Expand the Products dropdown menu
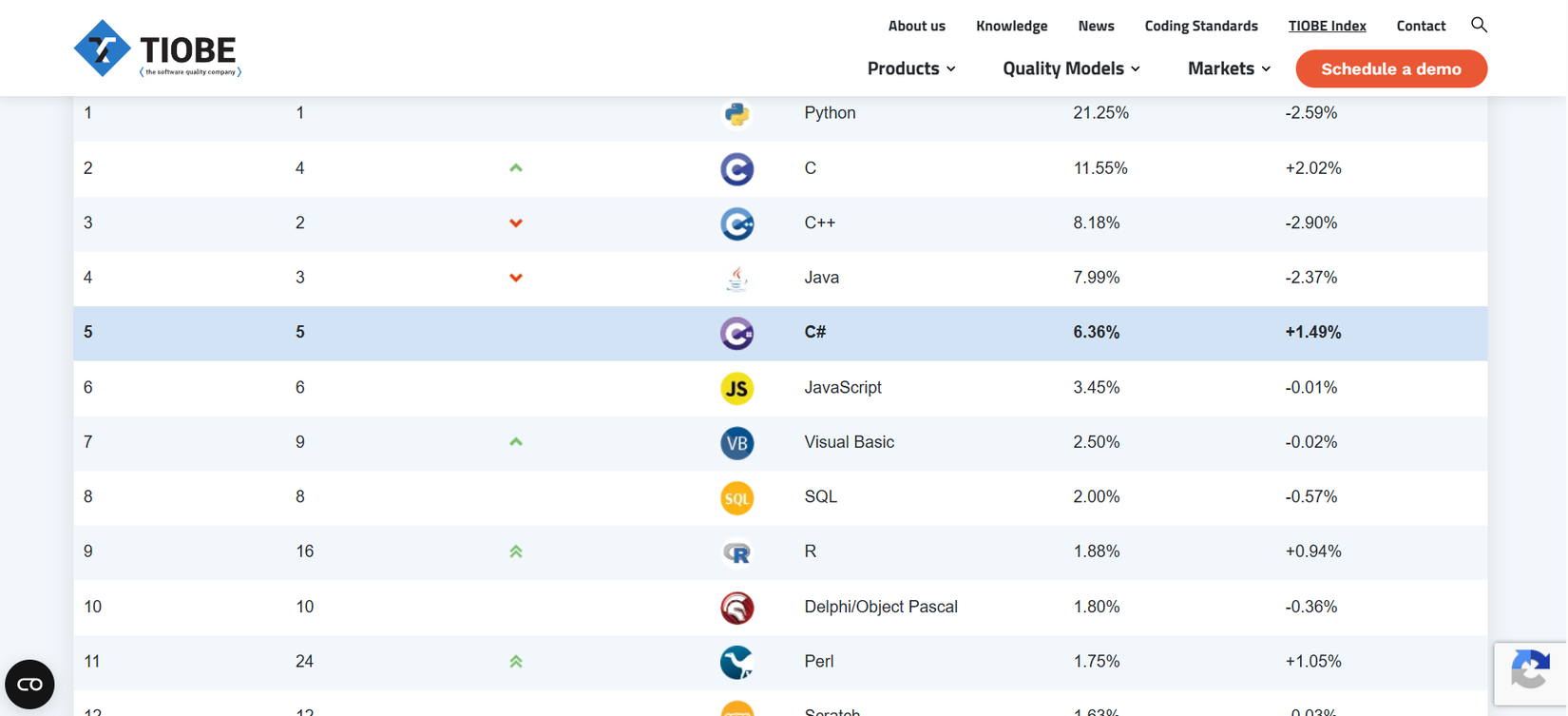This screenshot has width=1568, height=716. click(x=911, y=68)
